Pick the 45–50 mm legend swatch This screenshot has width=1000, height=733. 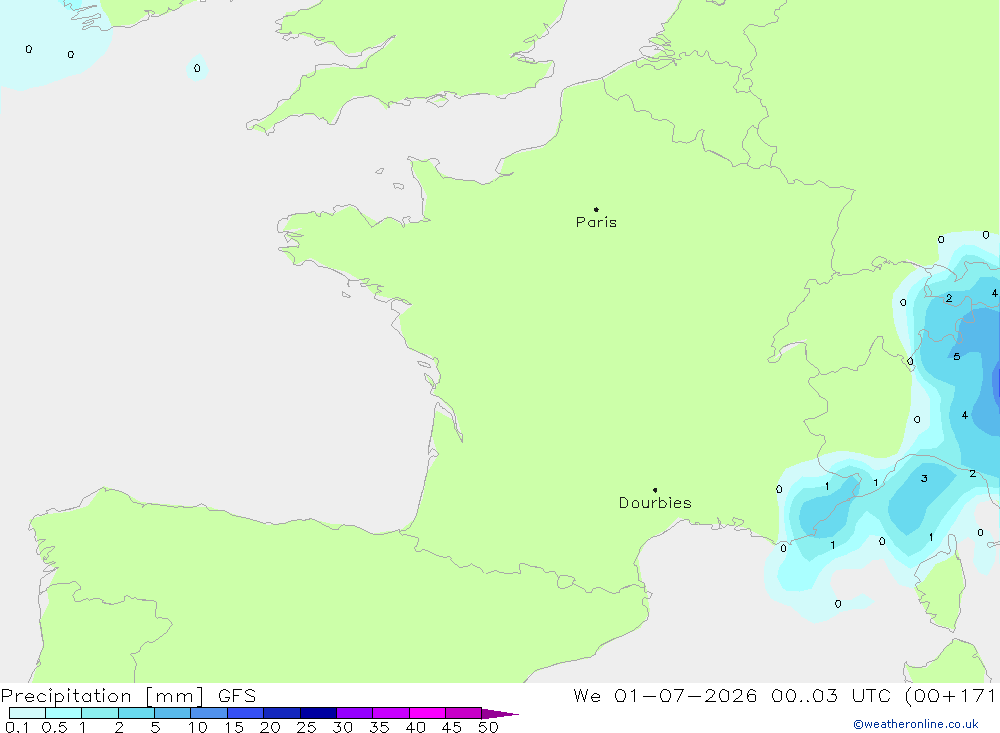pos(464,713)
